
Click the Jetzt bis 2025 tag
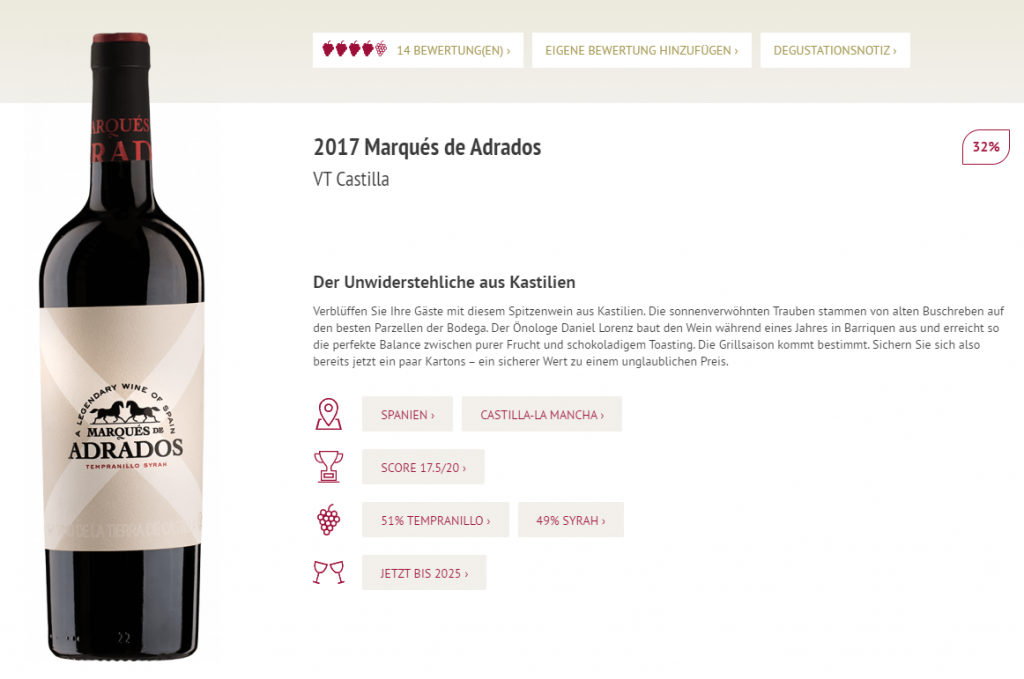coord(424,573)
